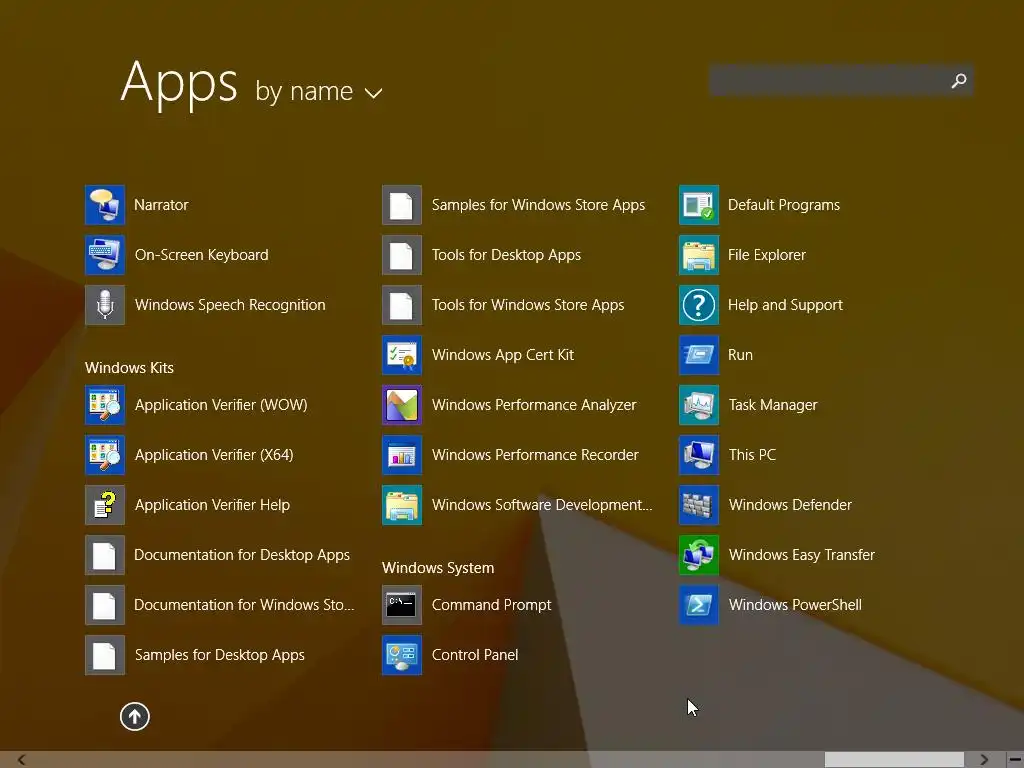Click the magnifier search button
This screenshot has height=768, width=1024.
pyautogui.click(x=959, y=80)
